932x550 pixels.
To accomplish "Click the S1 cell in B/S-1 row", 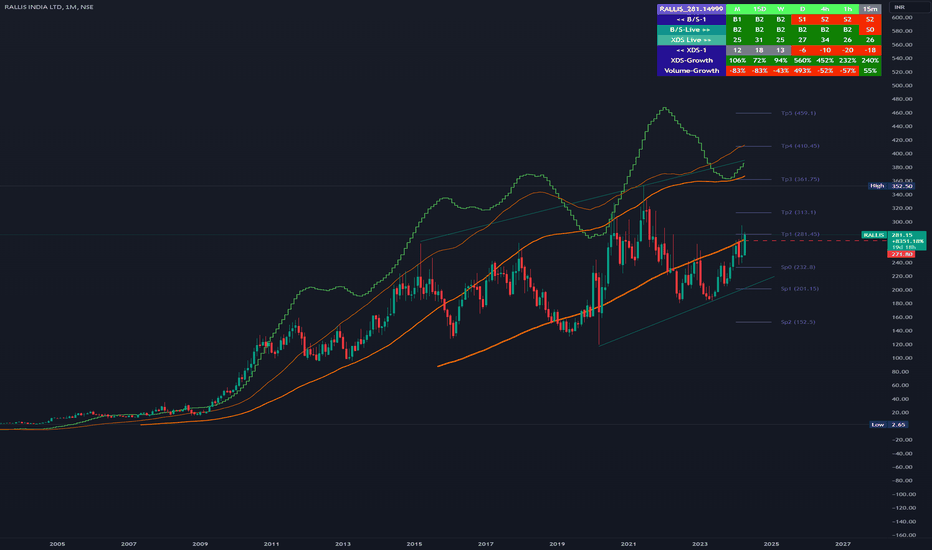I will point(802,19).
